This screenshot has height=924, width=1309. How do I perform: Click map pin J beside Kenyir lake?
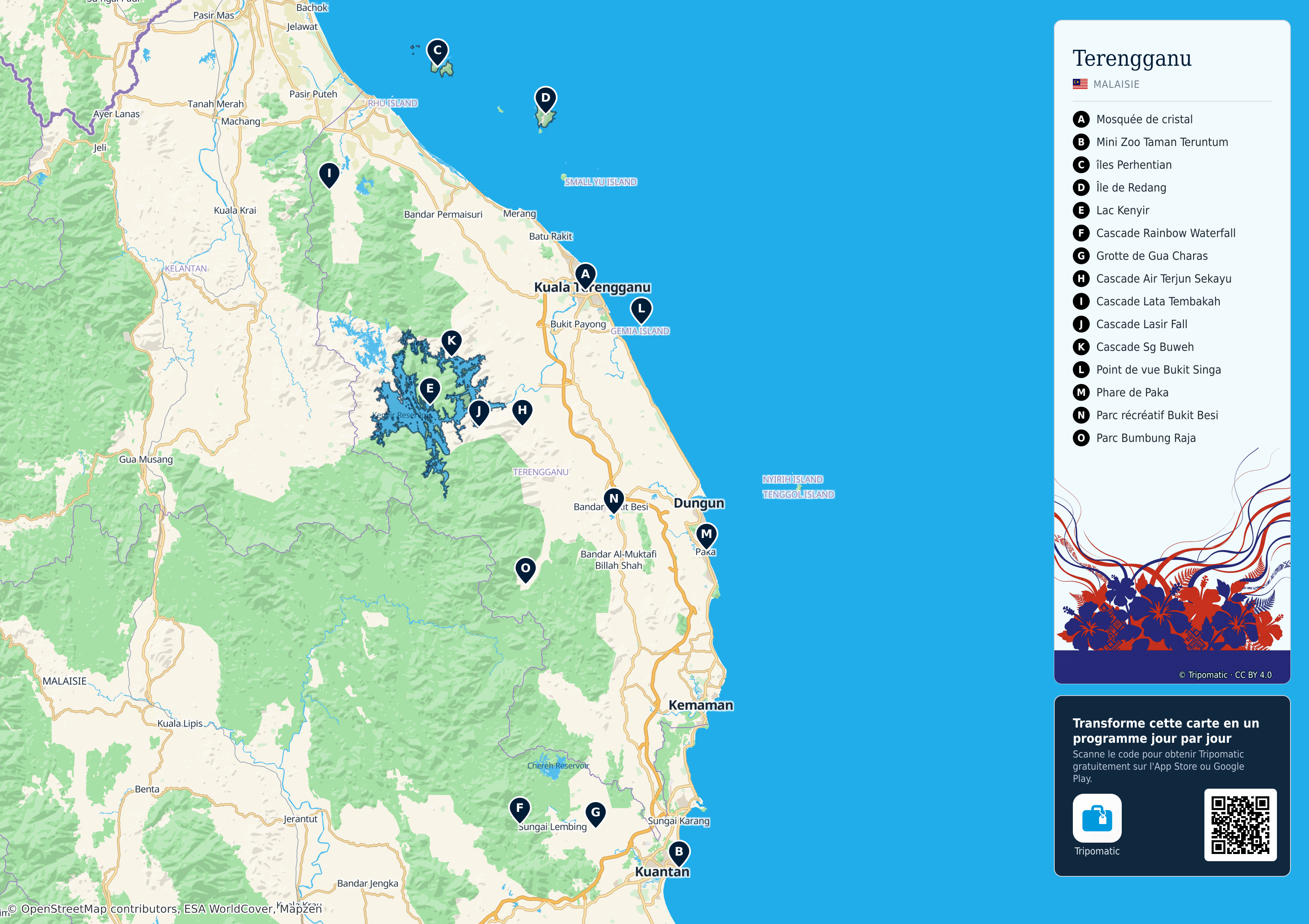click(x=478, y=413)
